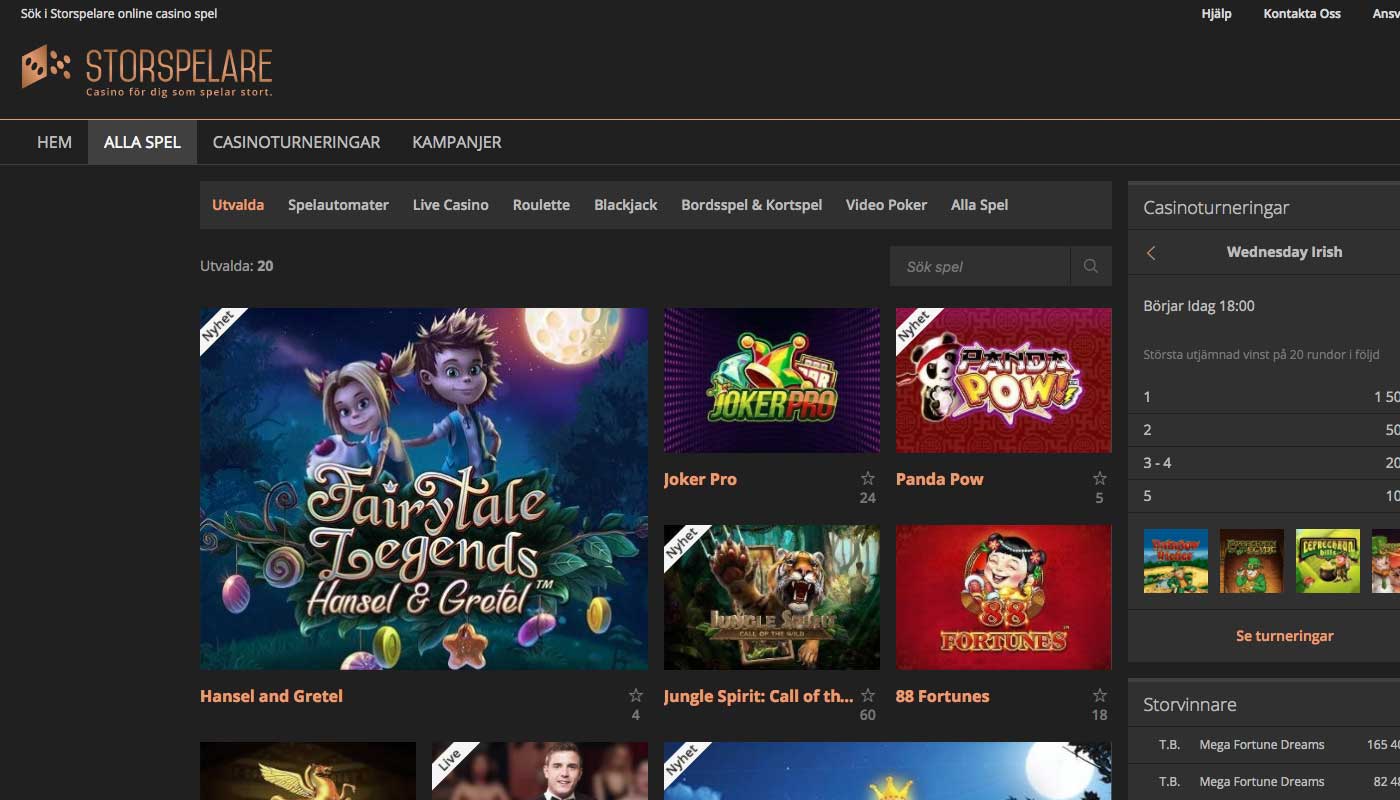1400x800 pixels.
Task: Open the Joker Pro game thumbnail
Action: click(x=772, y=380)
